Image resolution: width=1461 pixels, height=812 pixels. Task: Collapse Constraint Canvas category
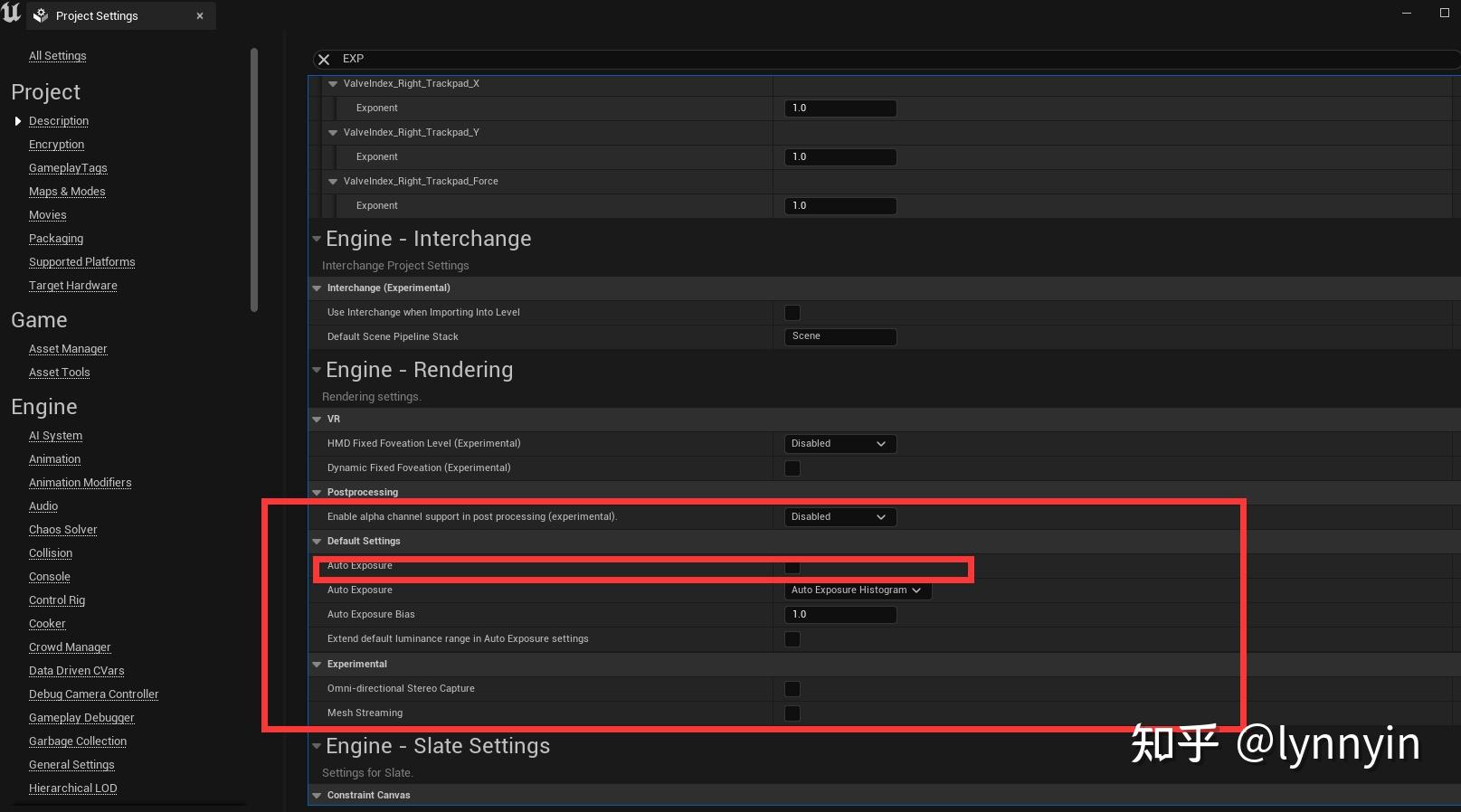[x=317, y=795]
